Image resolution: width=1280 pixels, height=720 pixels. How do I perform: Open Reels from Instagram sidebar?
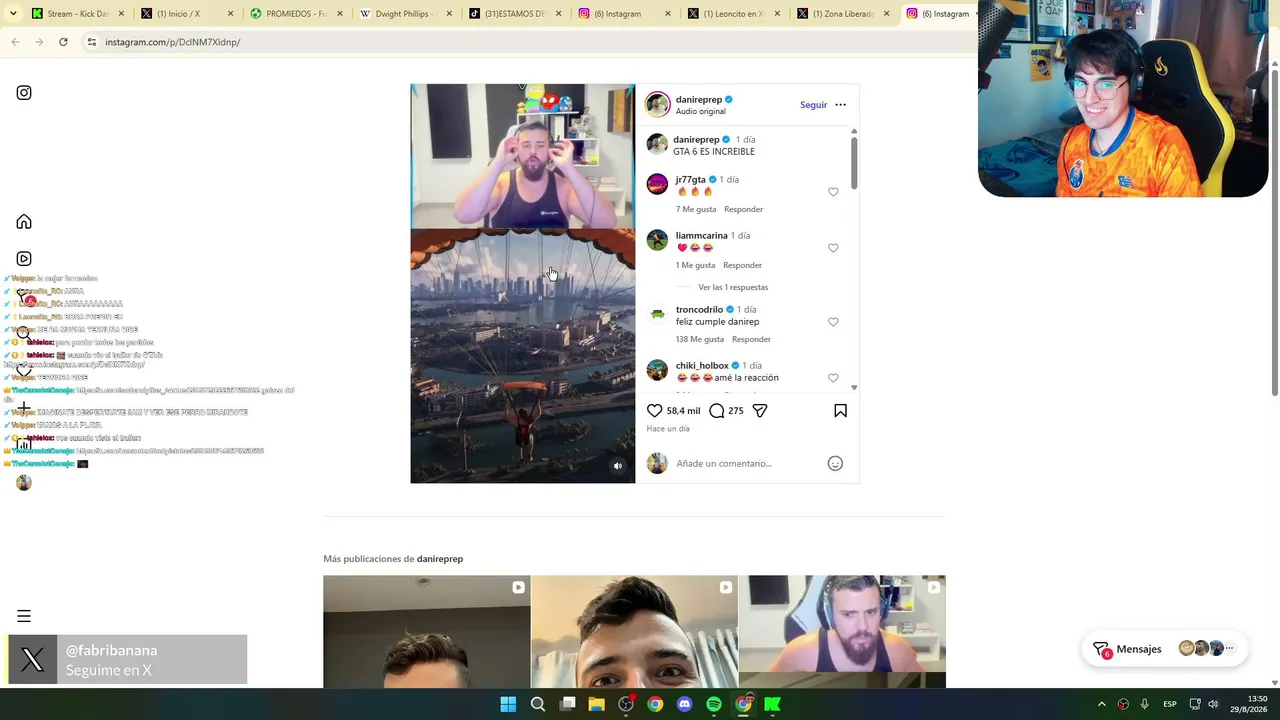(x=24, y=259)
